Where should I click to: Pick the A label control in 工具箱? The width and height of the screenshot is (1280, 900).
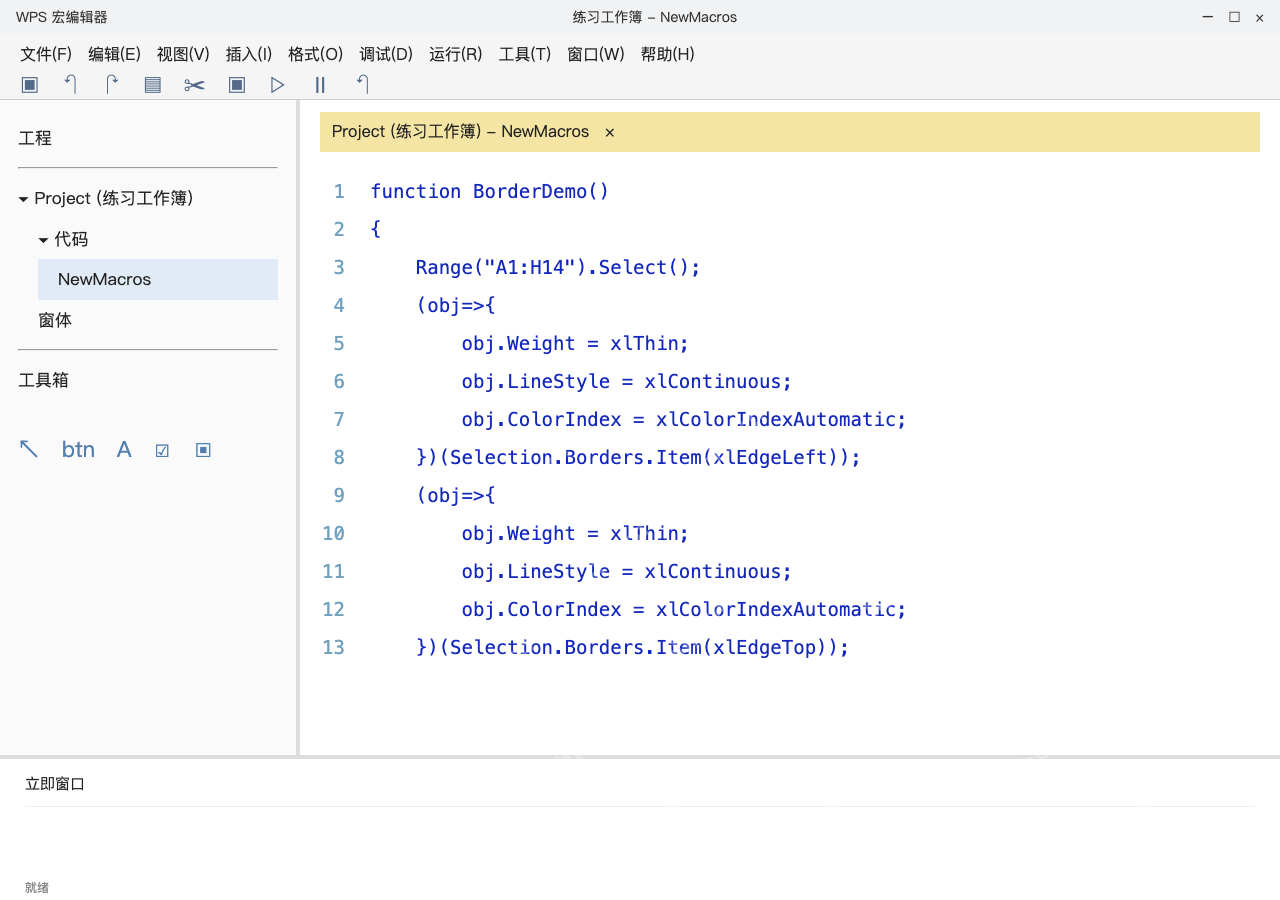tap(124, 449)
